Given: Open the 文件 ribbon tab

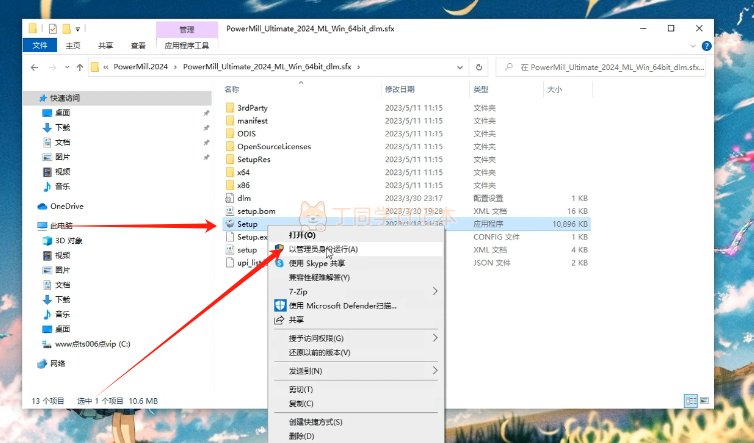Looking at the screenshot, I should [x=40, y=46].
